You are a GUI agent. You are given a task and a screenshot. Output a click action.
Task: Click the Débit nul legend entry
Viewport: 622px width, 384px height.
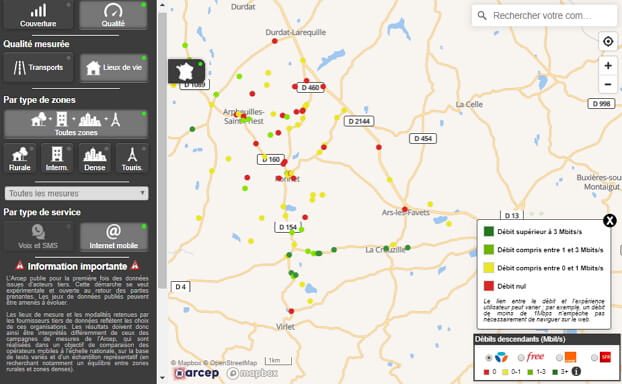coord(511,286)
